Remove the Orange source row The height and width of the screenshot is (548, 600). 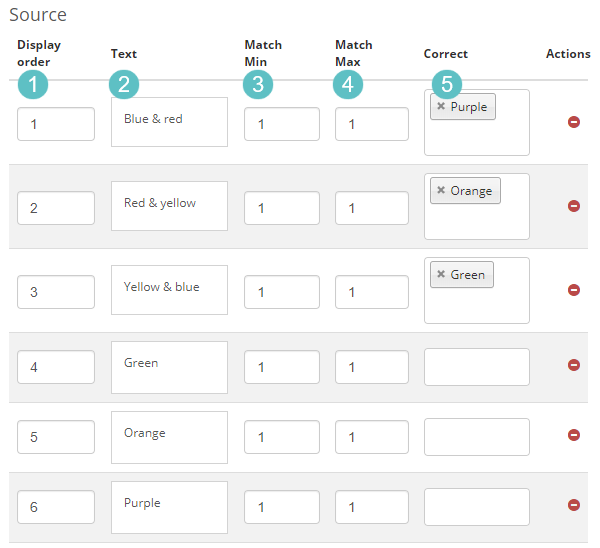point(574,436)
